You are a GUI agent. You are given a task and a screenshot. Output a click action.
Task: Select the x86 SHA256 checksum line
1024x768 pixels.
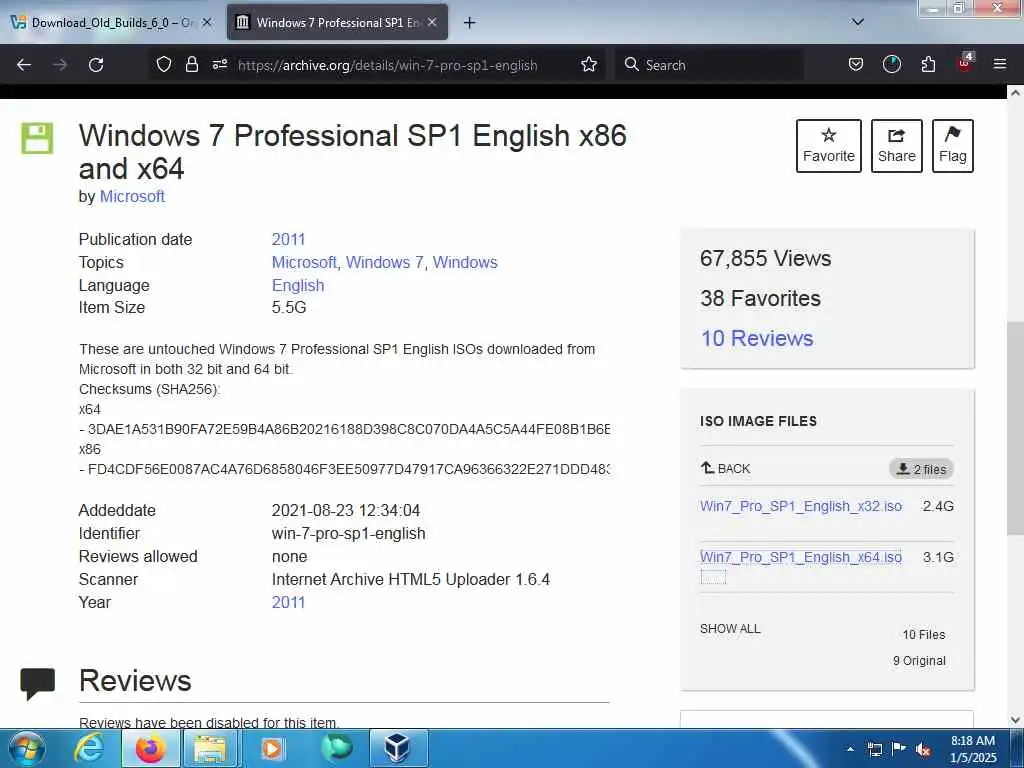tap(345, 469)
